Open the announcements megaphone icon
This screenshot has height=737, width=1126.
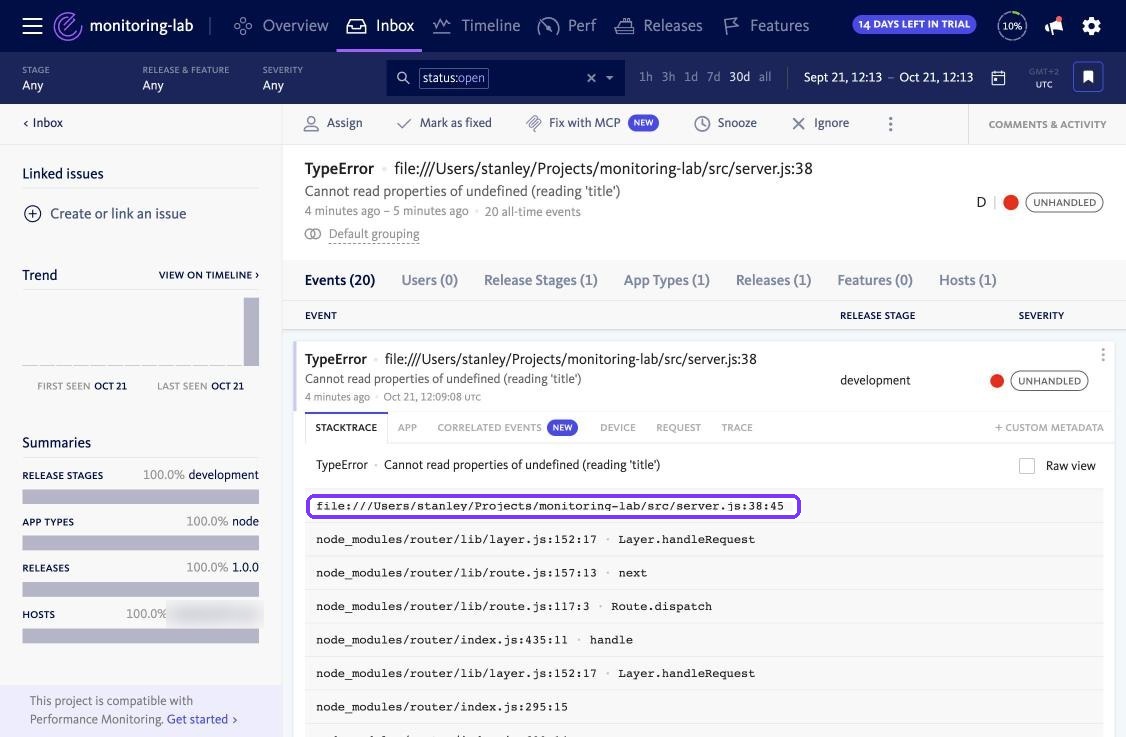(x=1053, y=27)
